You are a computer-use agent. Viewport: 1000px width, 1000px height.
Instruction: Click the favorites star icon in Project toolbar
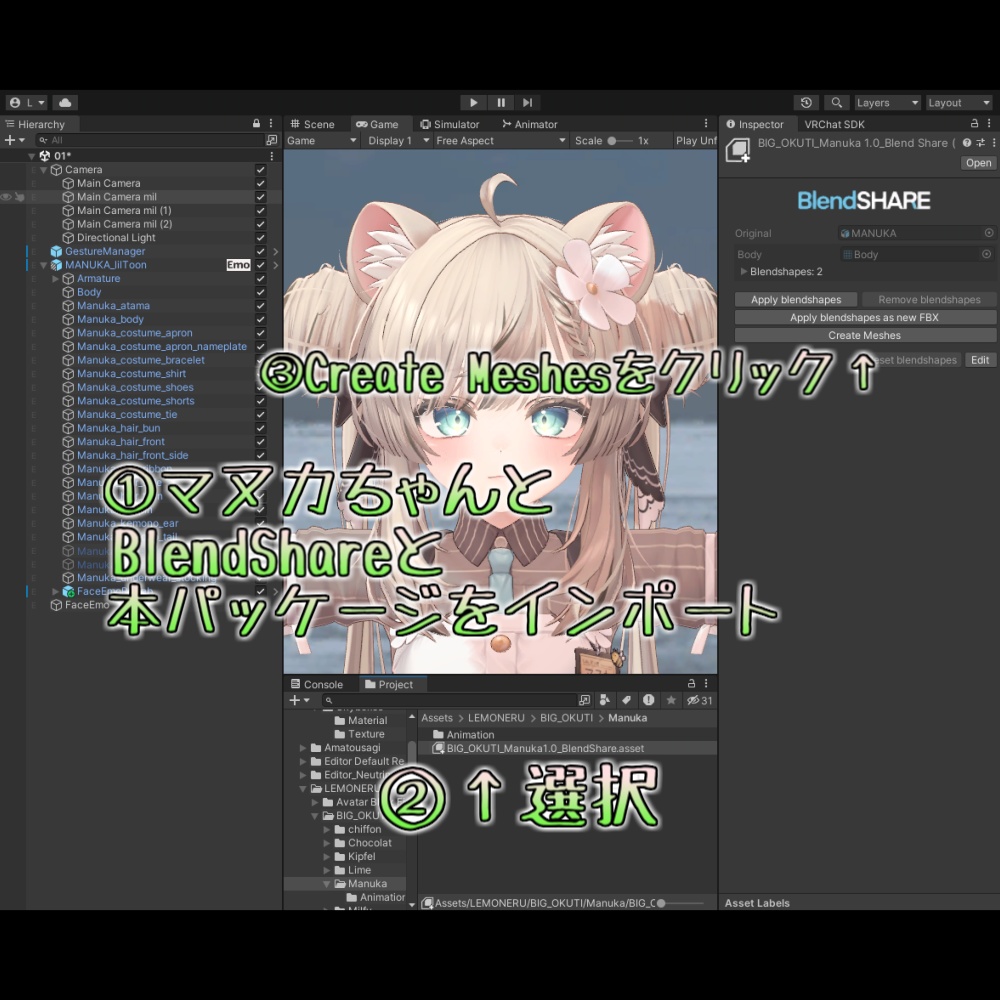pyautogui.click(x=672, y=700)
